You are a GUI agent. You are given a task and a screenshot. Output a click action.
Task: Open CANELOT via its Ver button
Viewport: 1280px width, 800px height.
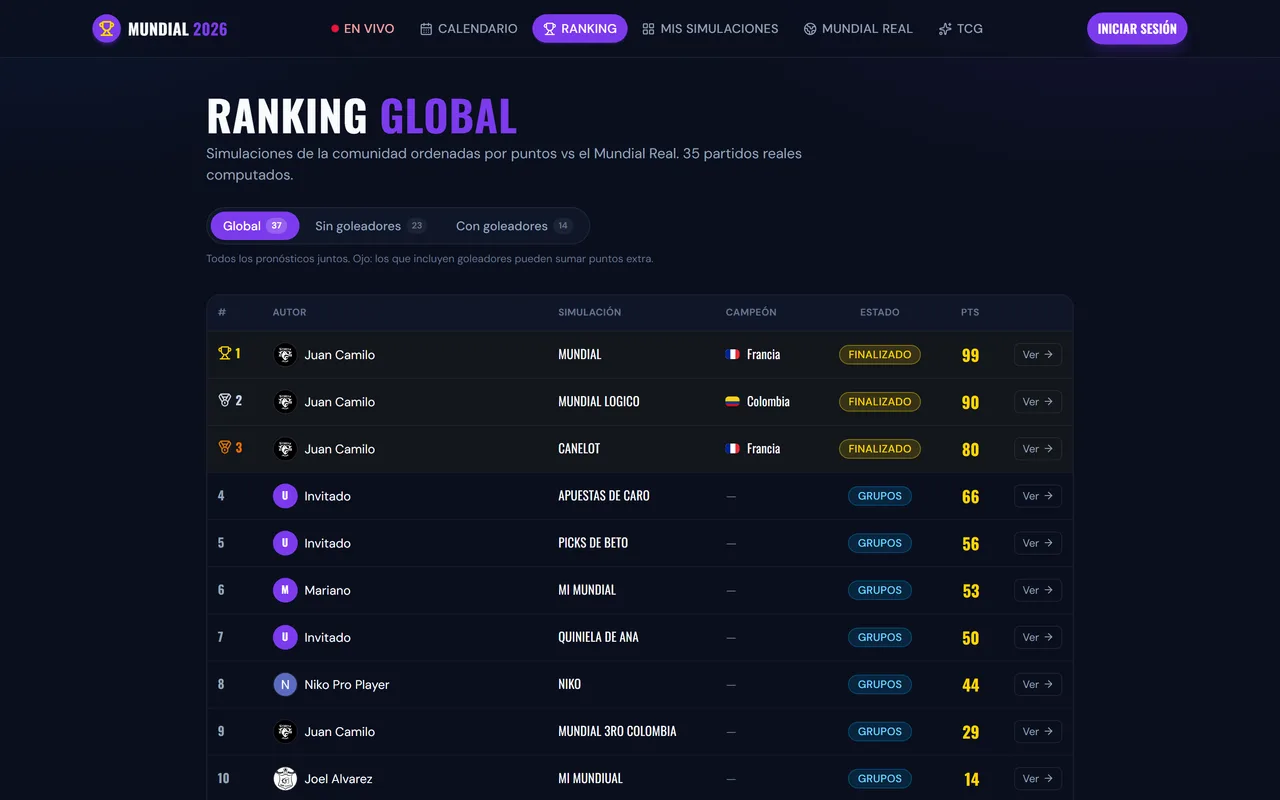[1038, 449]
